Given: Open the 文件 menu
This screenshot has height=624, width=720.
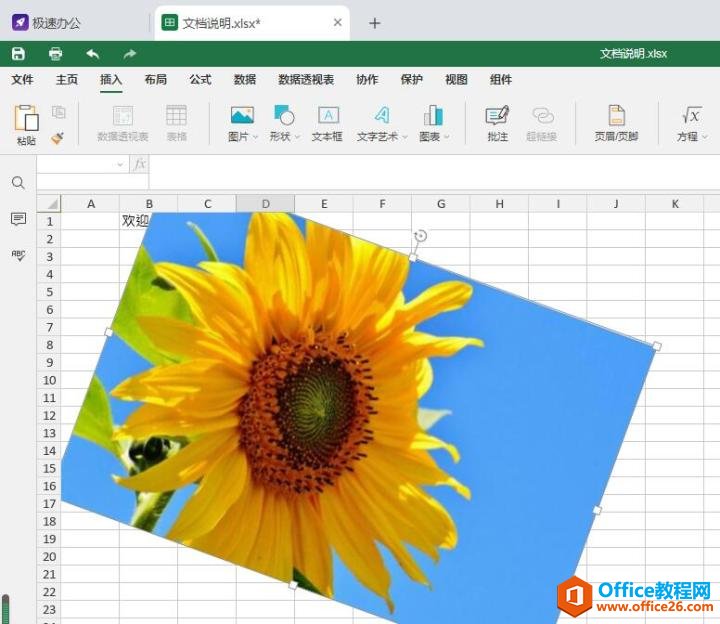Looking at the screenshot, I should [x=22, y=79].
